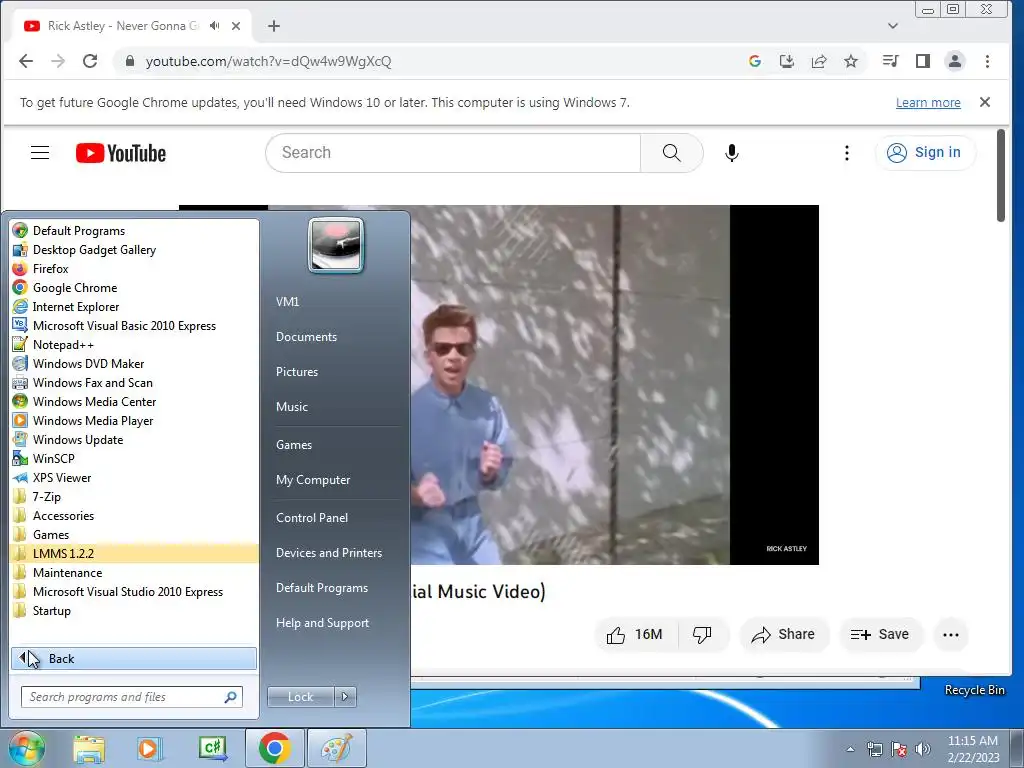Bookmark this tab with the star icon
The width and height of the screenshot is (1024, 768).
pos(850,61)
